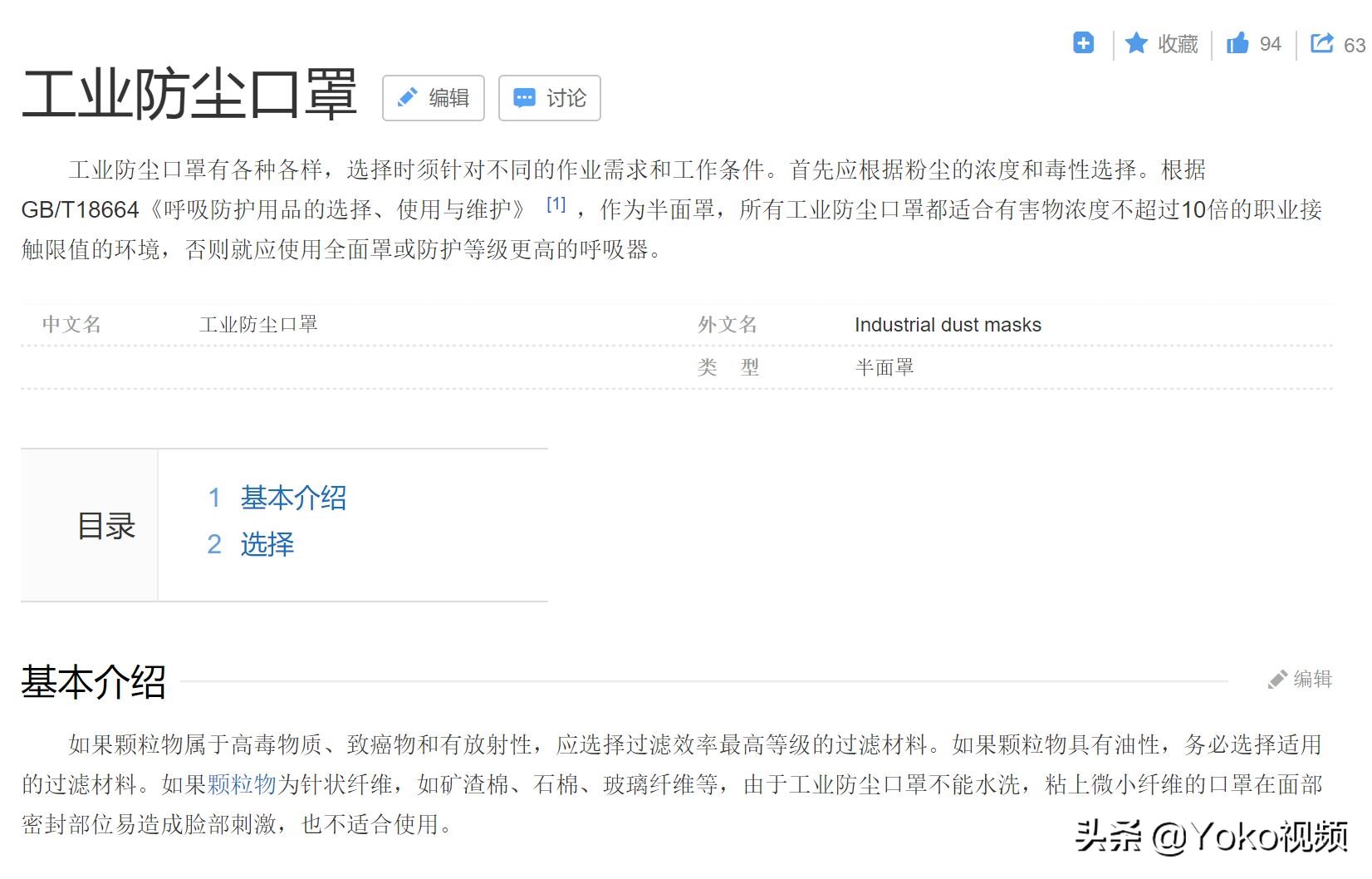This screenshot has height=879, width=1372.
Task: Click the thumbs-up like icon showing 94
Action: pyautogui.click(x=1238, y=43)
